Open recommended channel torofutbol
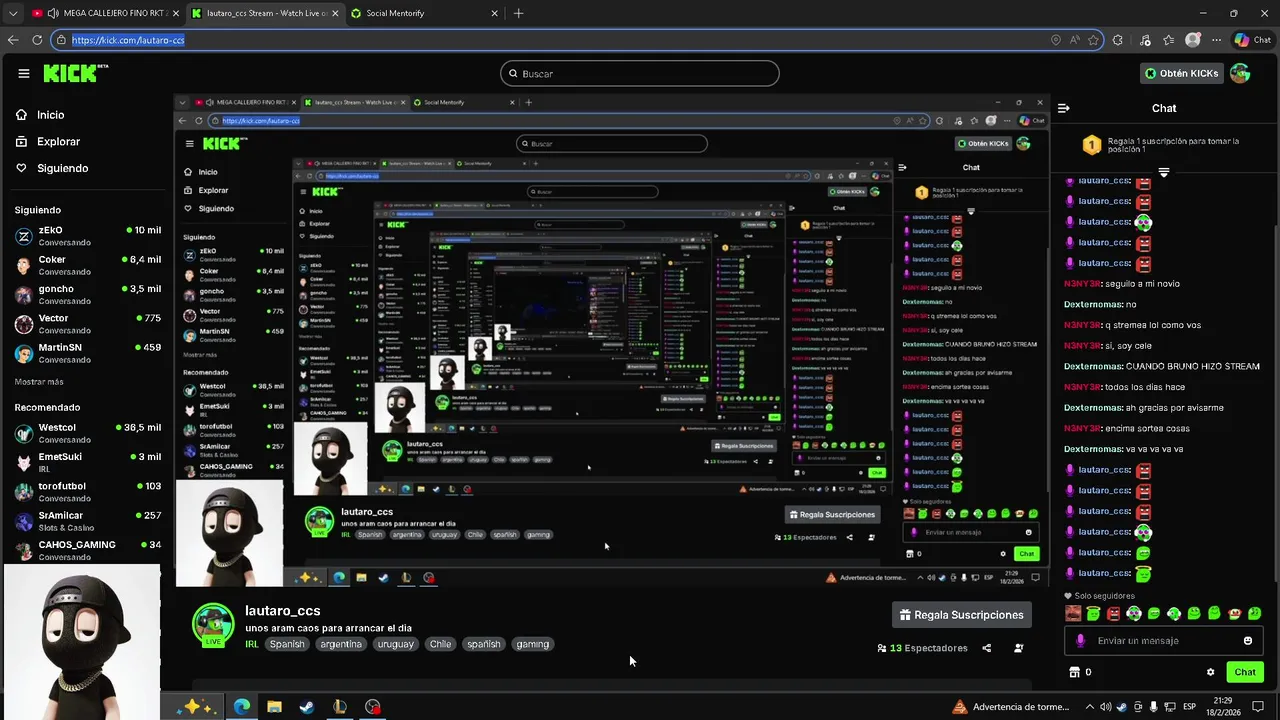The height and width of the screenshot is (720, 1280). 87,491
